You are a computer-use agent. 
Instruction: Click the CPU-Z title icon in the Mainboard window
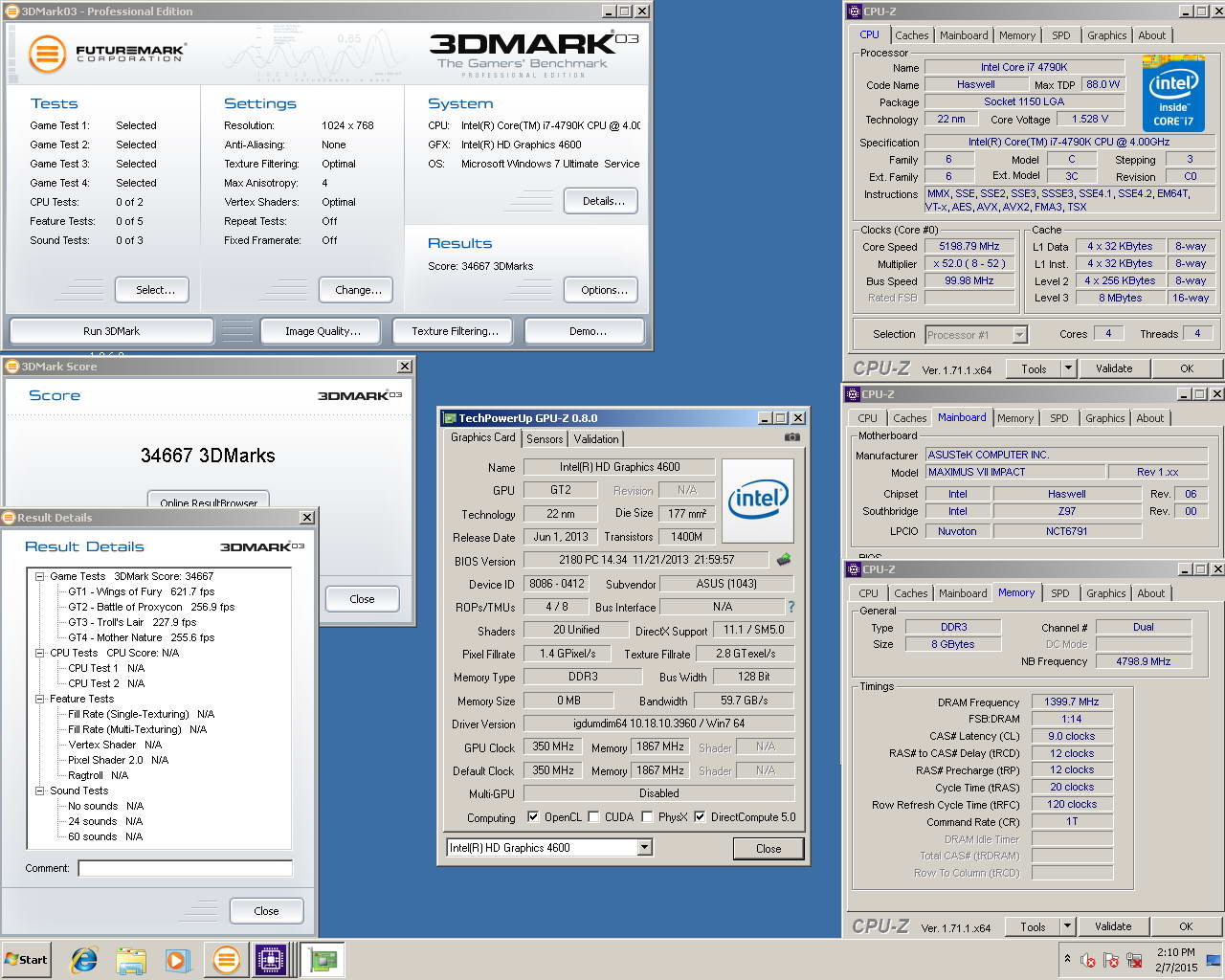[x=853, y=394]
